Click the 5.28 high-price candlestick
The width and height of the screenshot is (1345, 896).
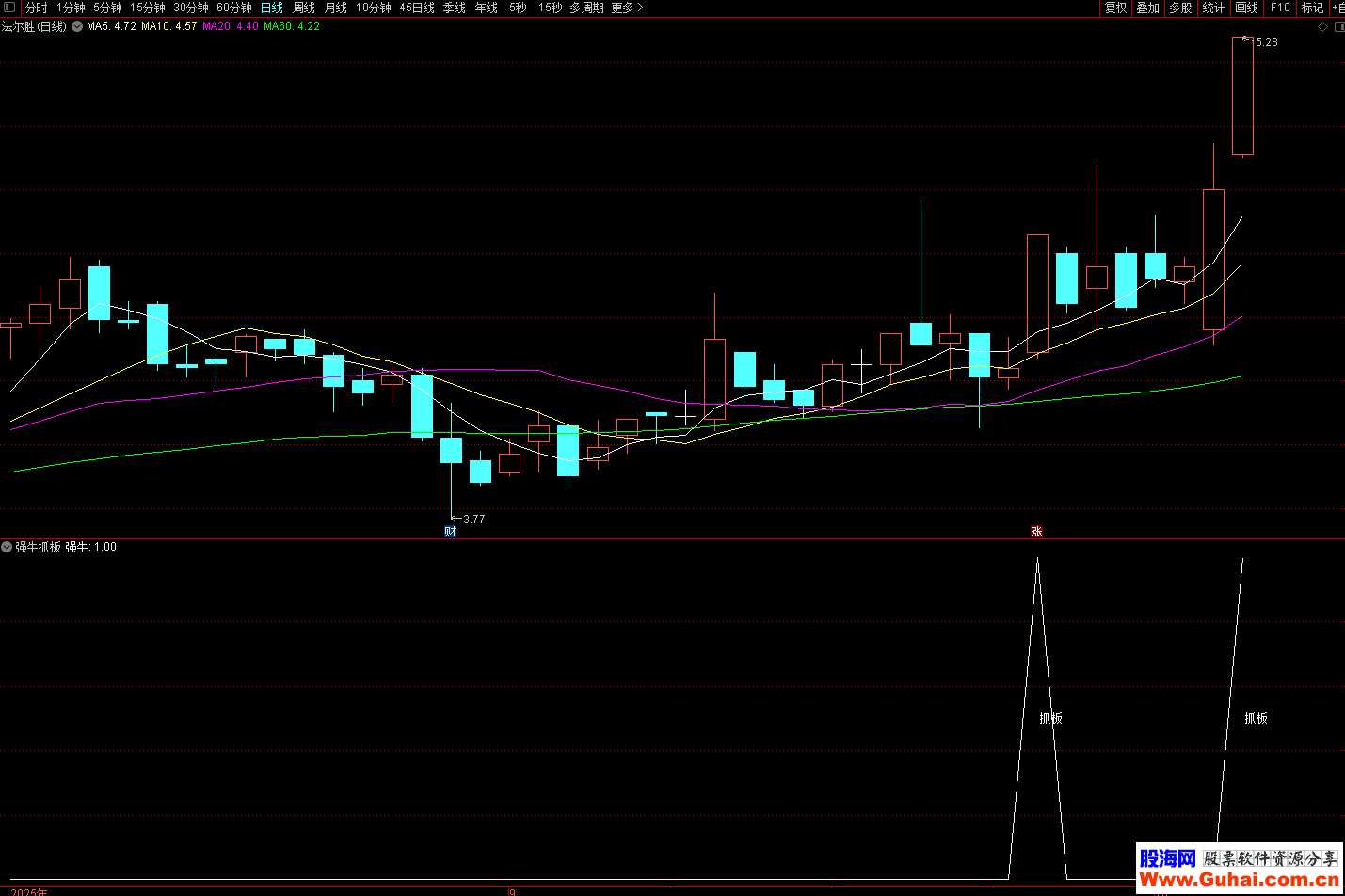[x=1242, y=96]
